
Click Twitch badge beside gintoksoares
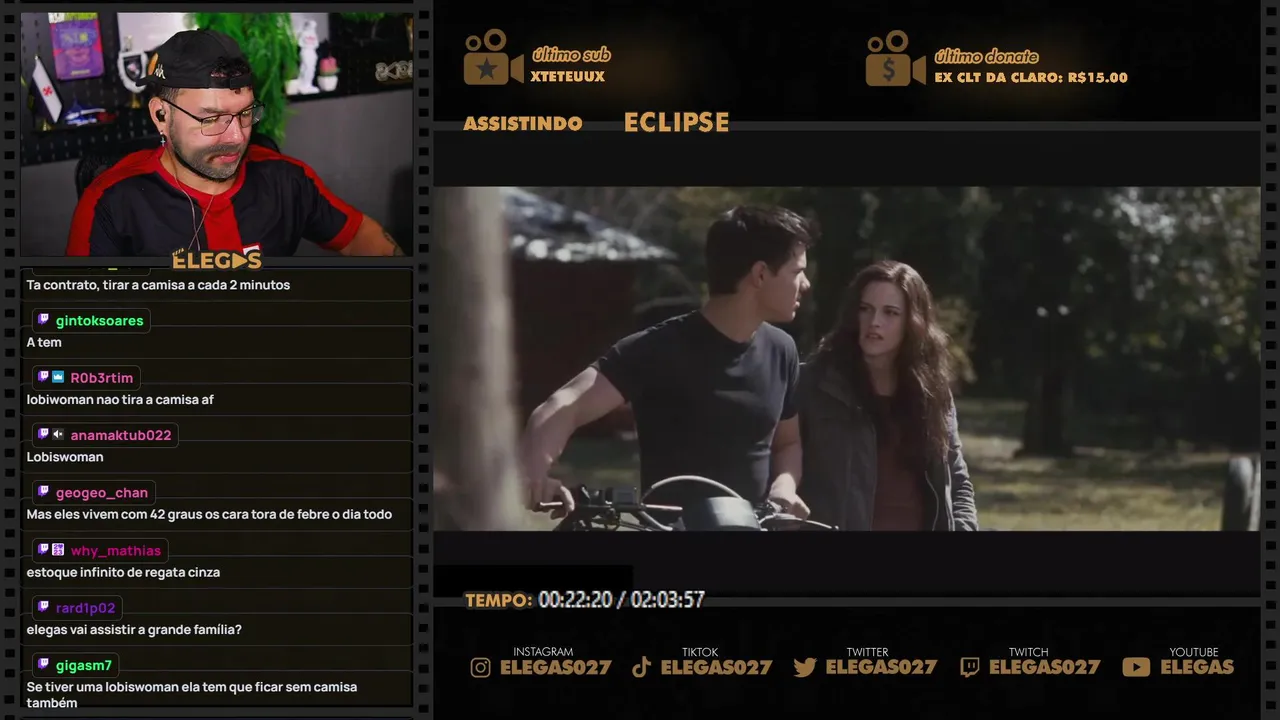[x=43, y=320]
